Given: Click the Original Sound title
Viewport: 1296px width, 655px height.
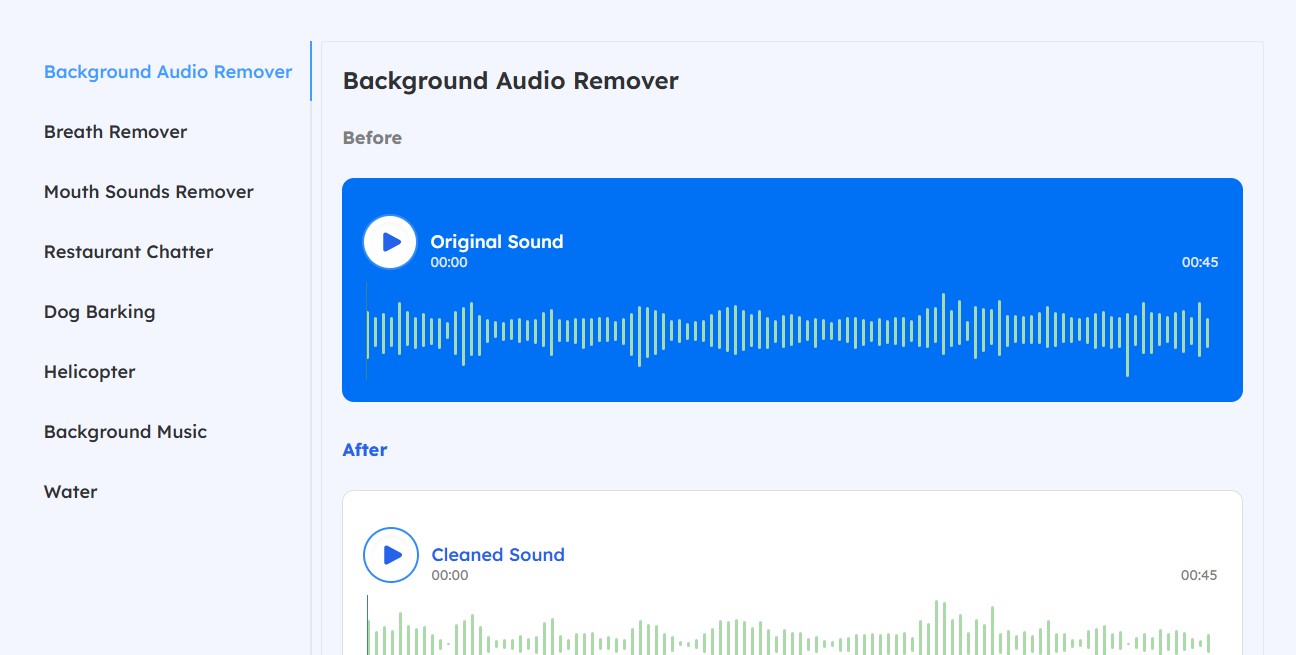Looking at the screenshot, I should [497, 241].
